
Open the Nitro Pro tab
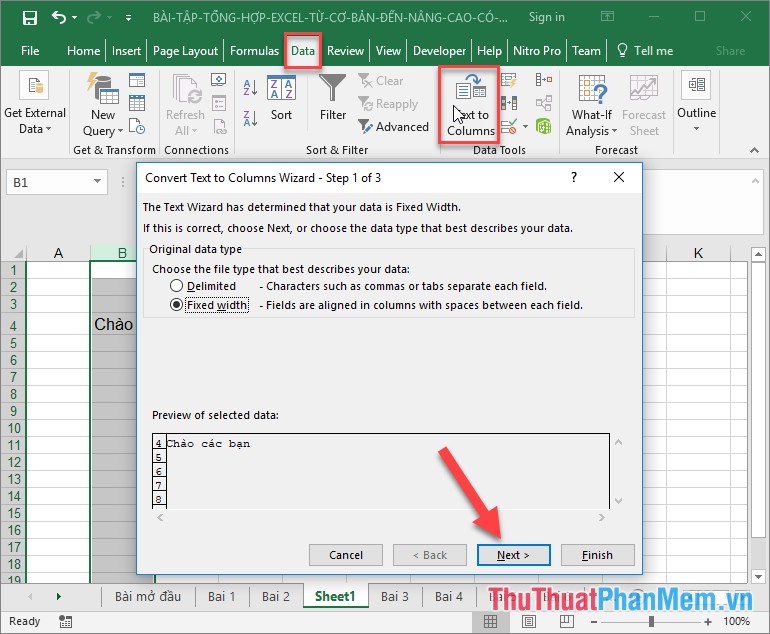(x=537, y=51)
